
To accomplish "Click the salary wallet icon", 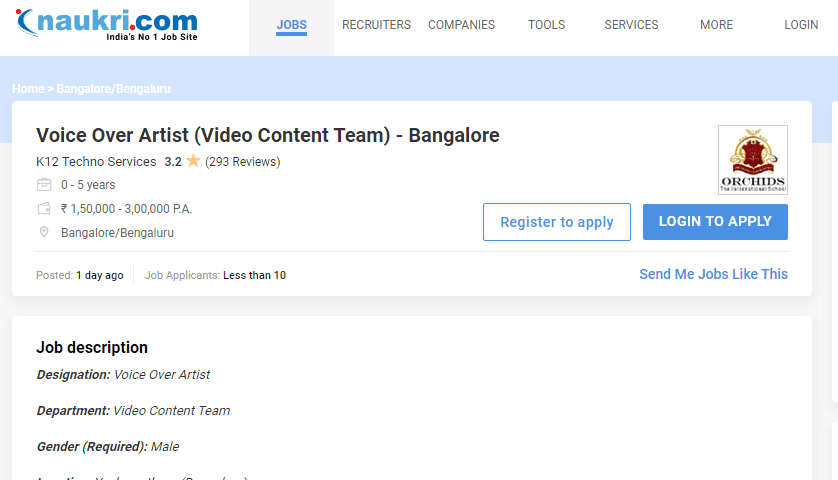I will pos(44,208).
